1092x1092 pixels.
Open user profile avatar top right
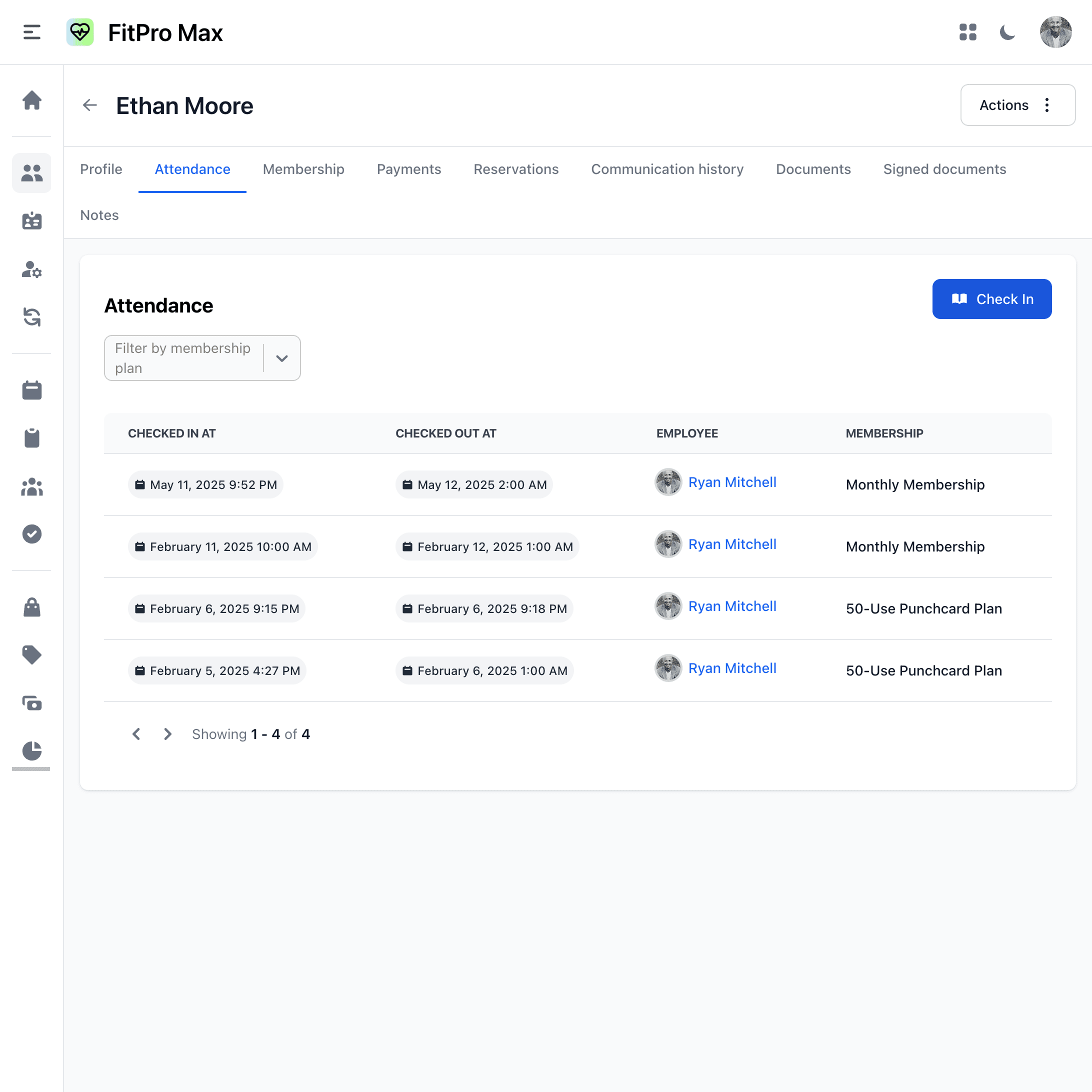1055,32
